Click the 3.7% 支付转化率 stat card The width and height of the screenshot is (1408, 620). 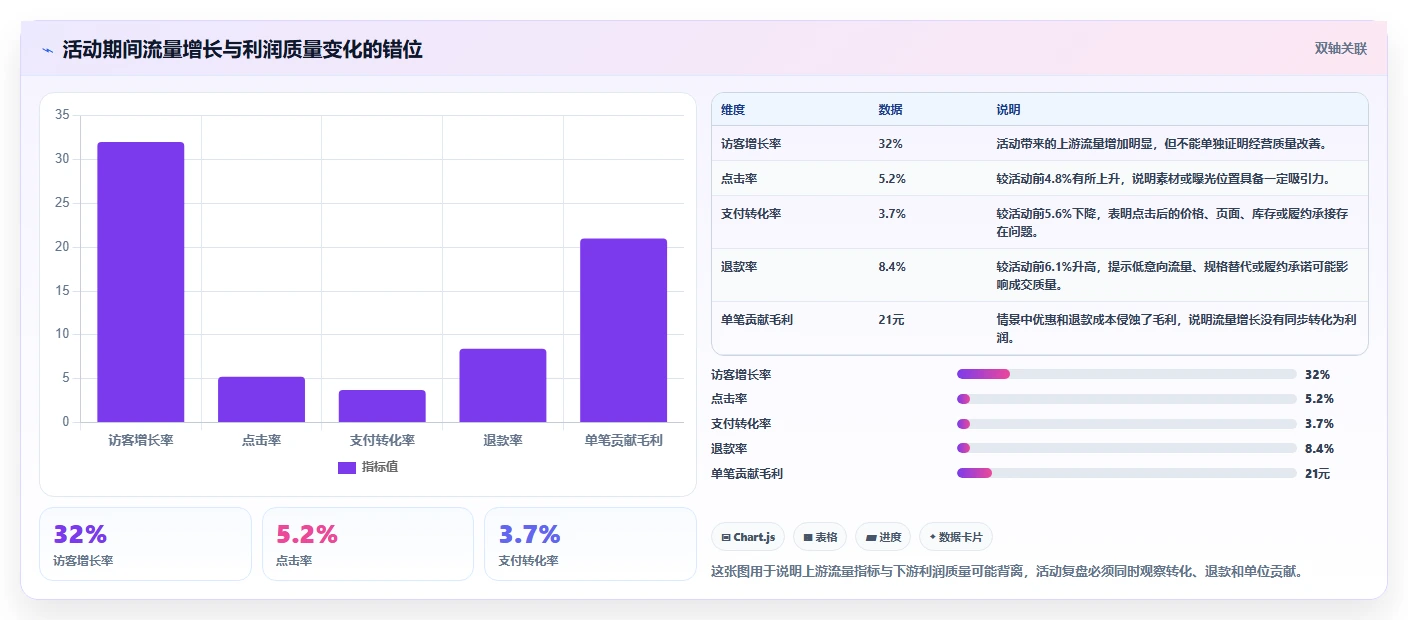[590, 544]
